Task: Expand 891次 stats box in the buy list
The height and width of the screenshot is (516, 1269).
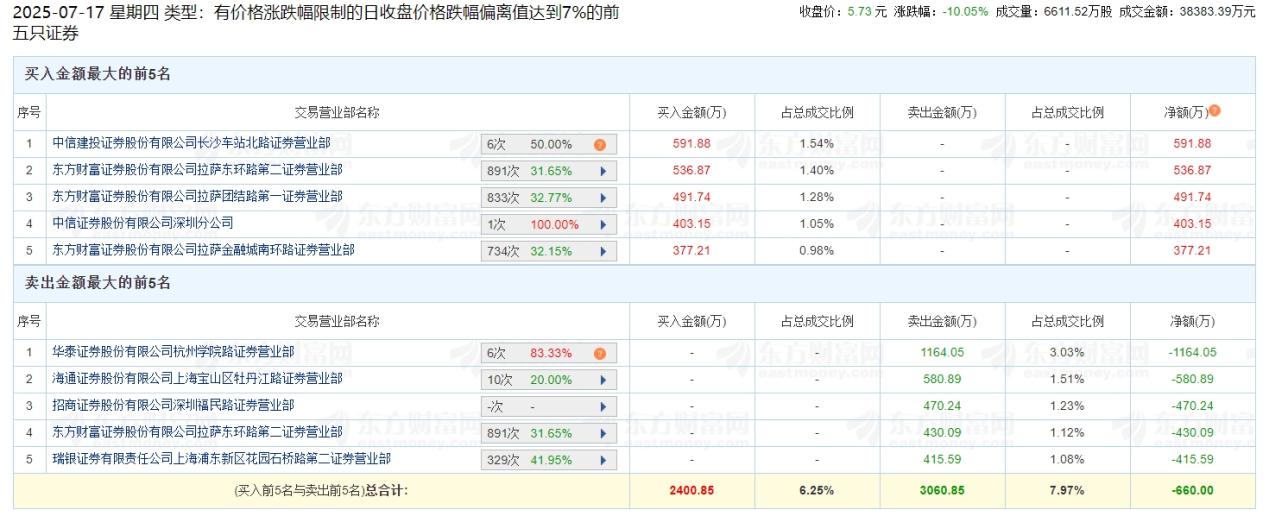Action: click(x=603, y=171)
